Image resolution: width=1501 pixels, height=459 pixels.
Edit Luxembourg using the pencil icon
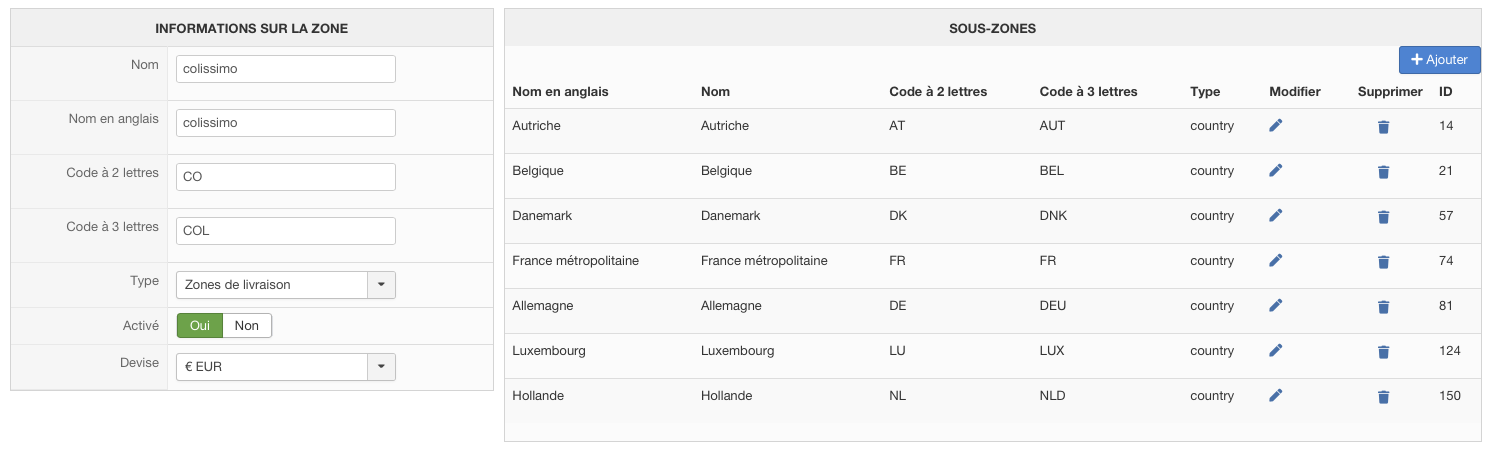point(1275,351)
